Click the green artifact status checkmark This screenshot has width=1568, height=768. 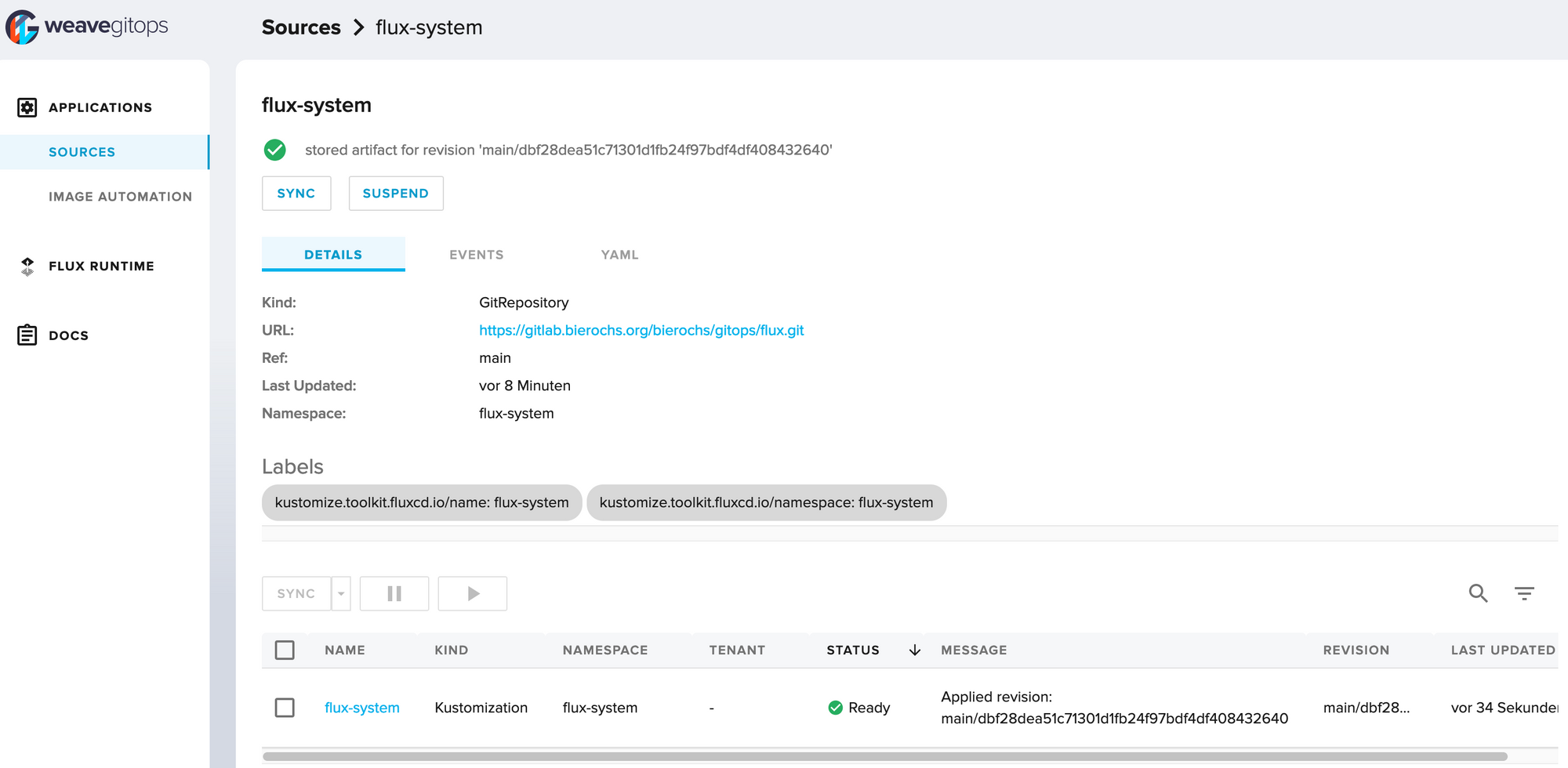[274, 150]
